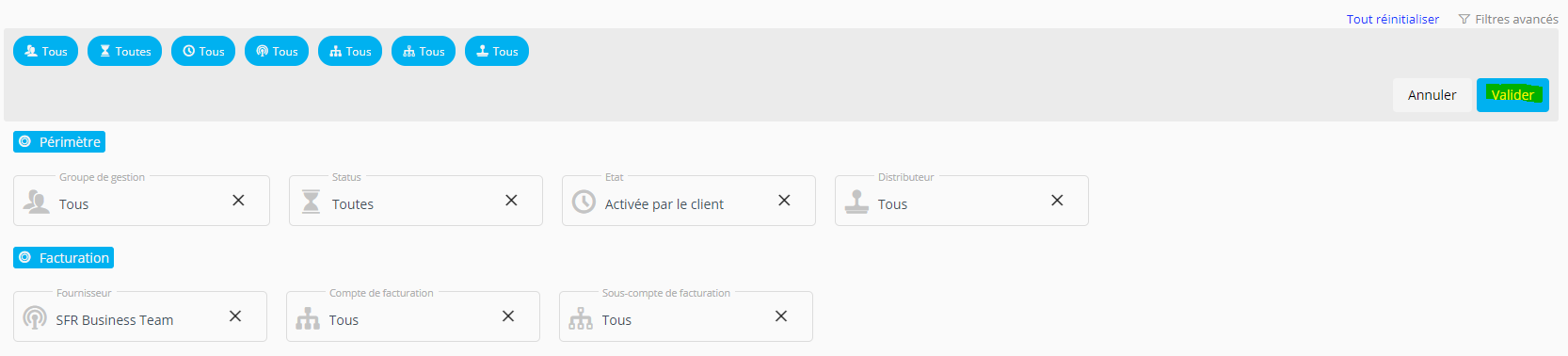
Task: Select the clock Tous filter chip
Action: (203, 51)
